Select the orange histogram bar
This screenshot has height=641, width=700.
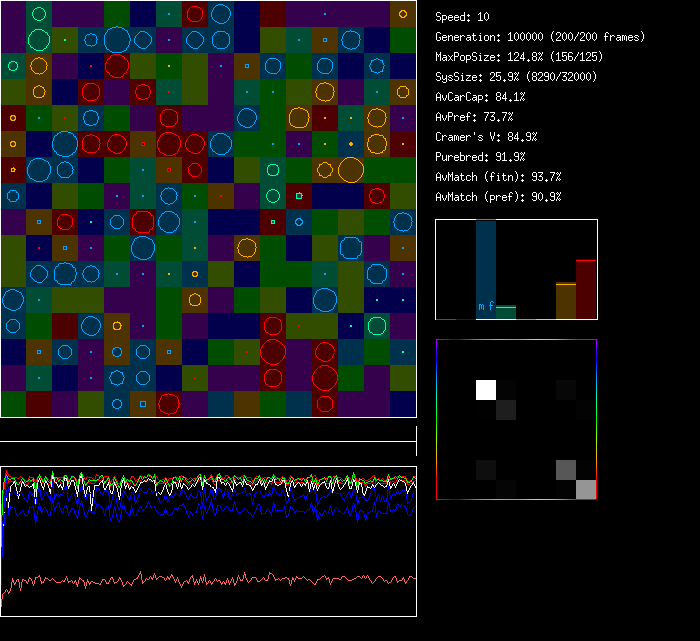pyautogui.click(x=566, y=301)
